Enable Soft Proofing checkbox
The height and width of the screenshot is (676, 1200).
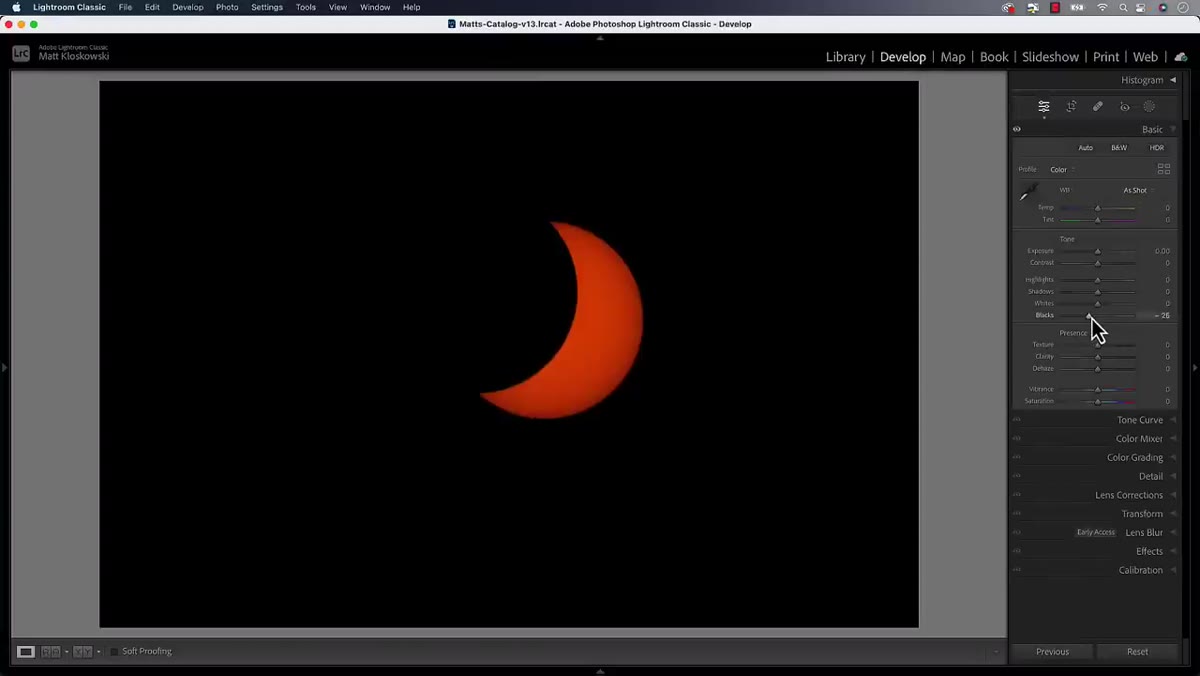(114, 651)
